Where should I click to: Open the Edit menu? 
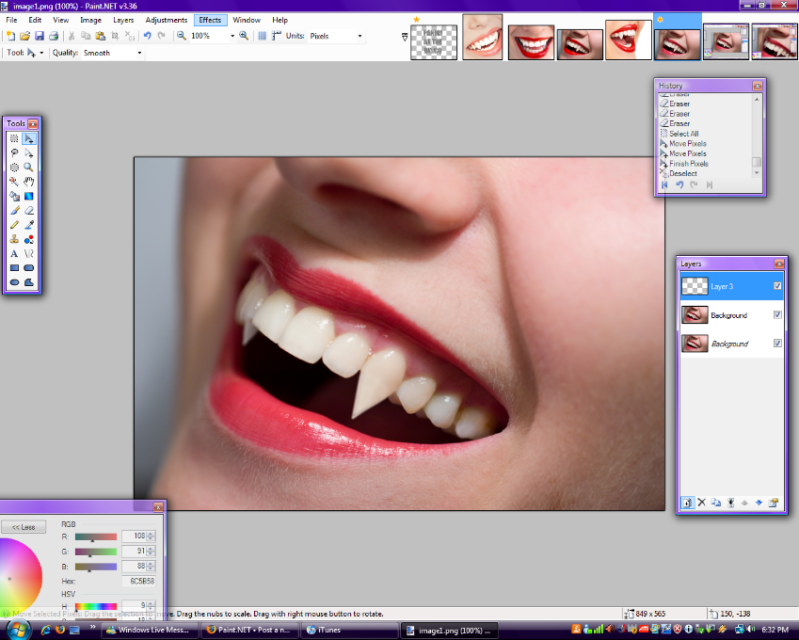point(35,20)
